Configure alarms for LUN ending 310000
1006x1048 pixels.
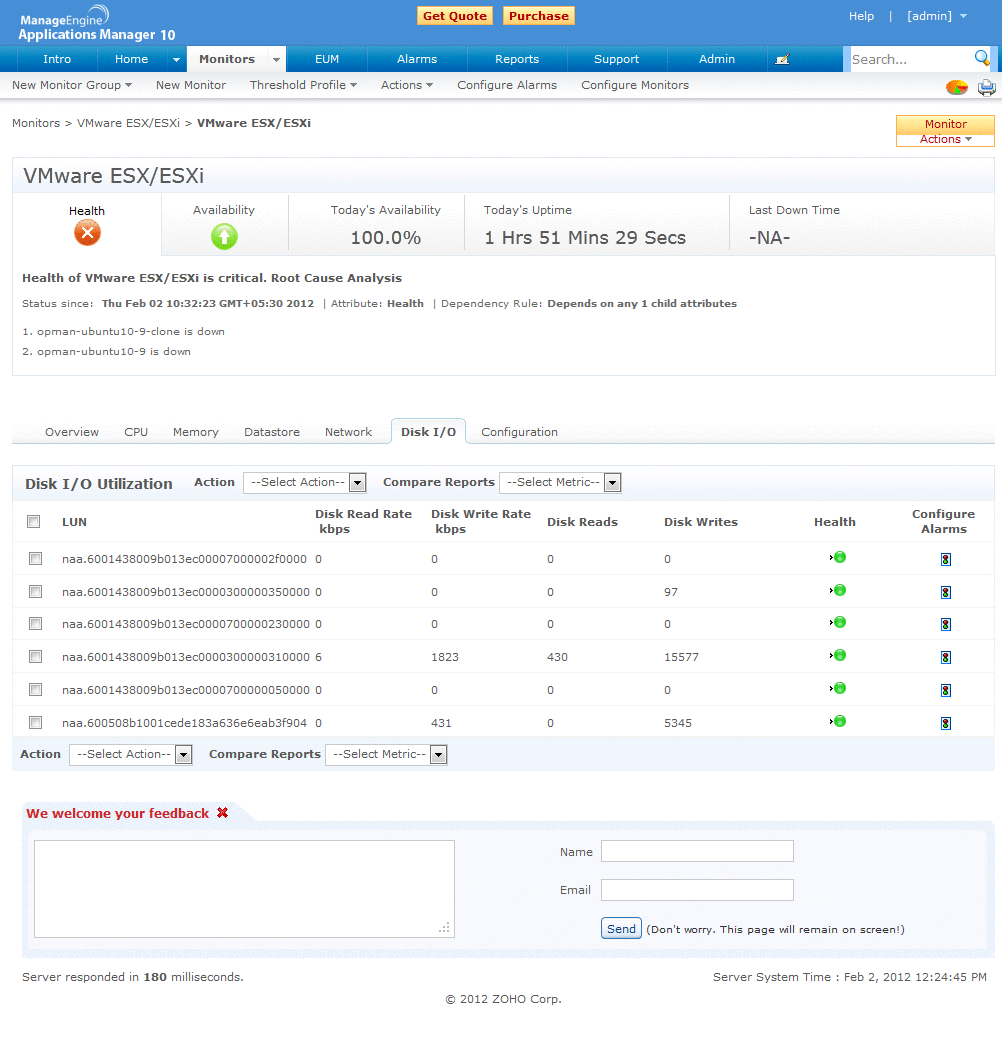click(945, 658)
